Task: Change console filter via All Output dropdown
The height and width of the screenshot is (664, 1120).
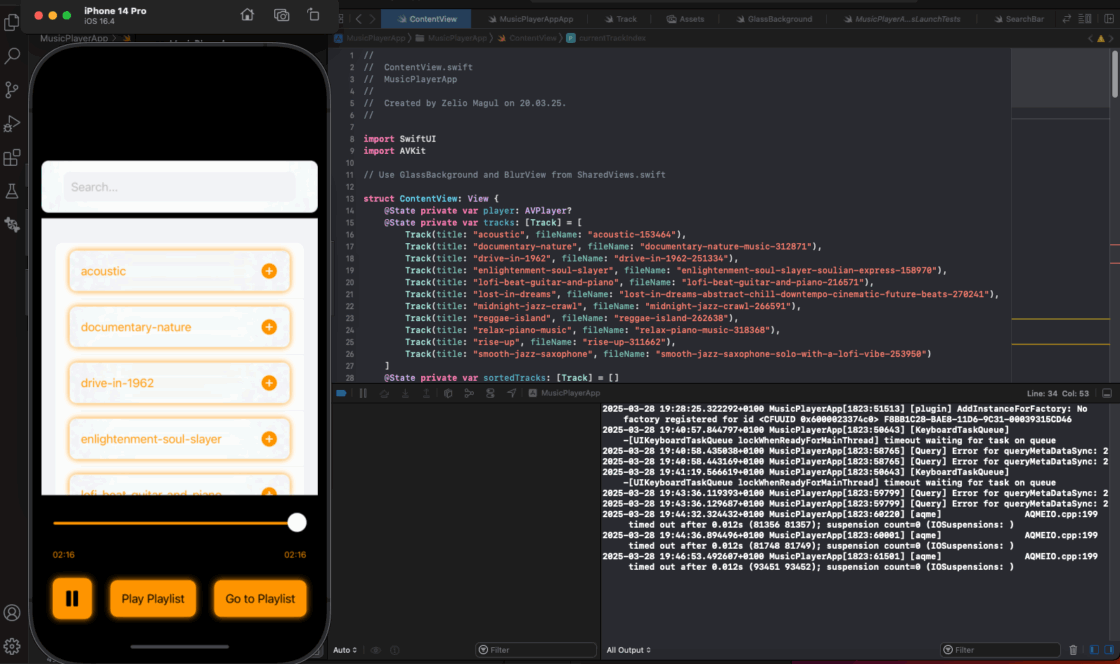Action: pos(628,649)
